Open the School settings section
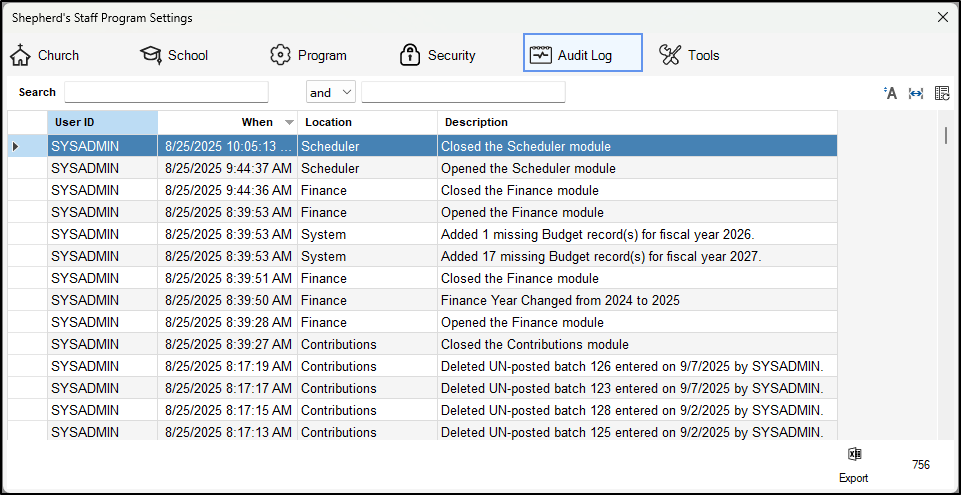The height and width of the screenshot is (495, 961). [x=174, y=55]
